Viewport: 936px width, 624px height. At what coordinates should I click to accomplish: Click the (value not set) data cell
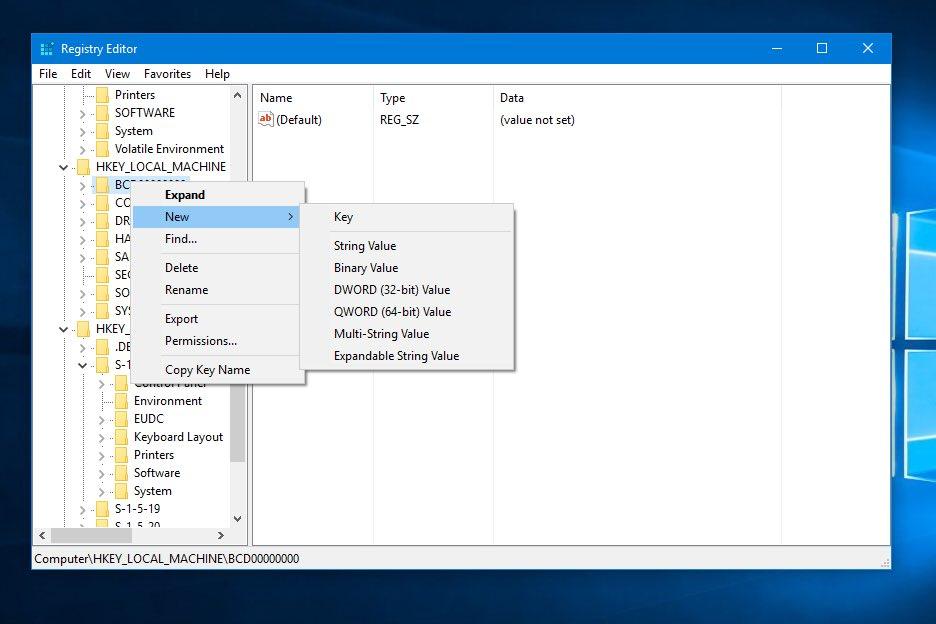click(537, 119)
